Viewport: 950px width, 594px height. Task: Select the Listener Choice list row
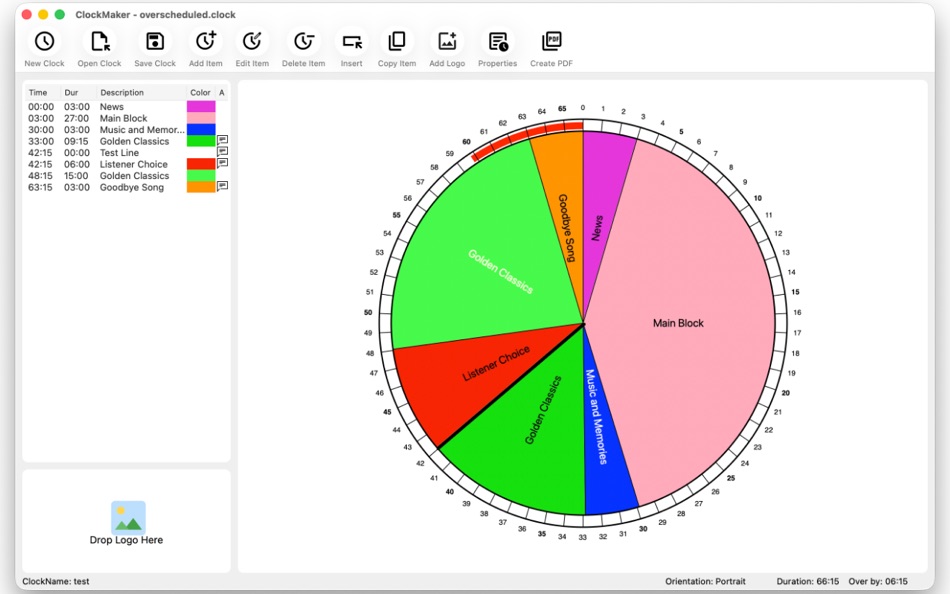pyautogui.click(x=127, y=164)
